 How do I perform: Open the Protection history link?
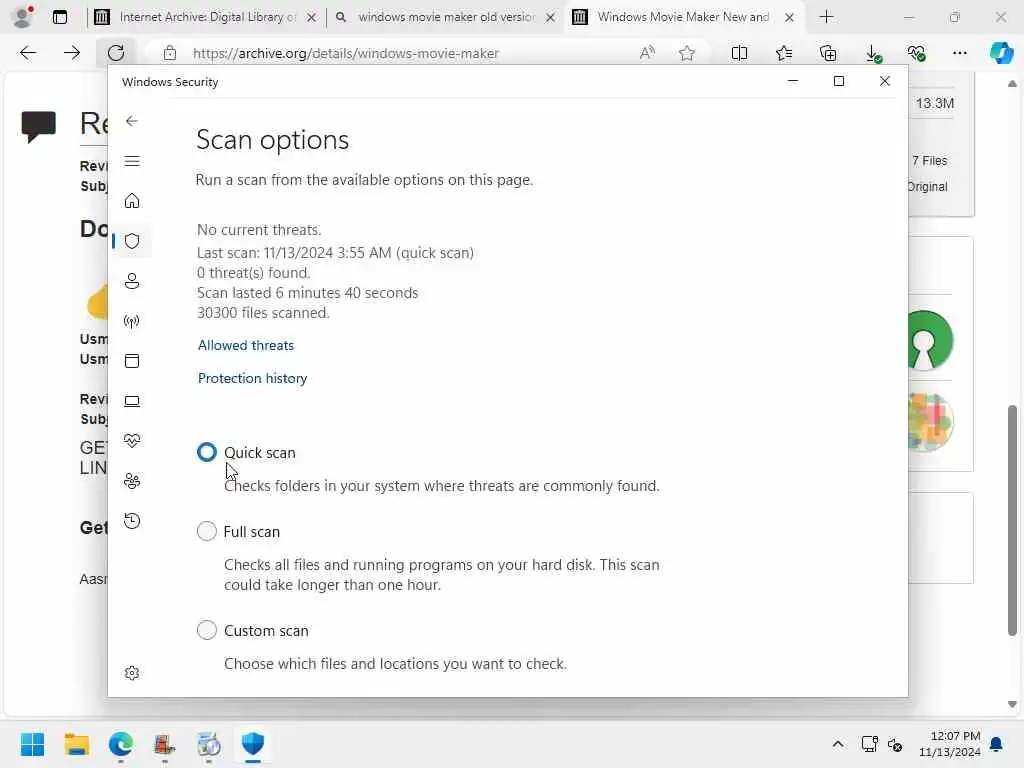coord(252,378)
